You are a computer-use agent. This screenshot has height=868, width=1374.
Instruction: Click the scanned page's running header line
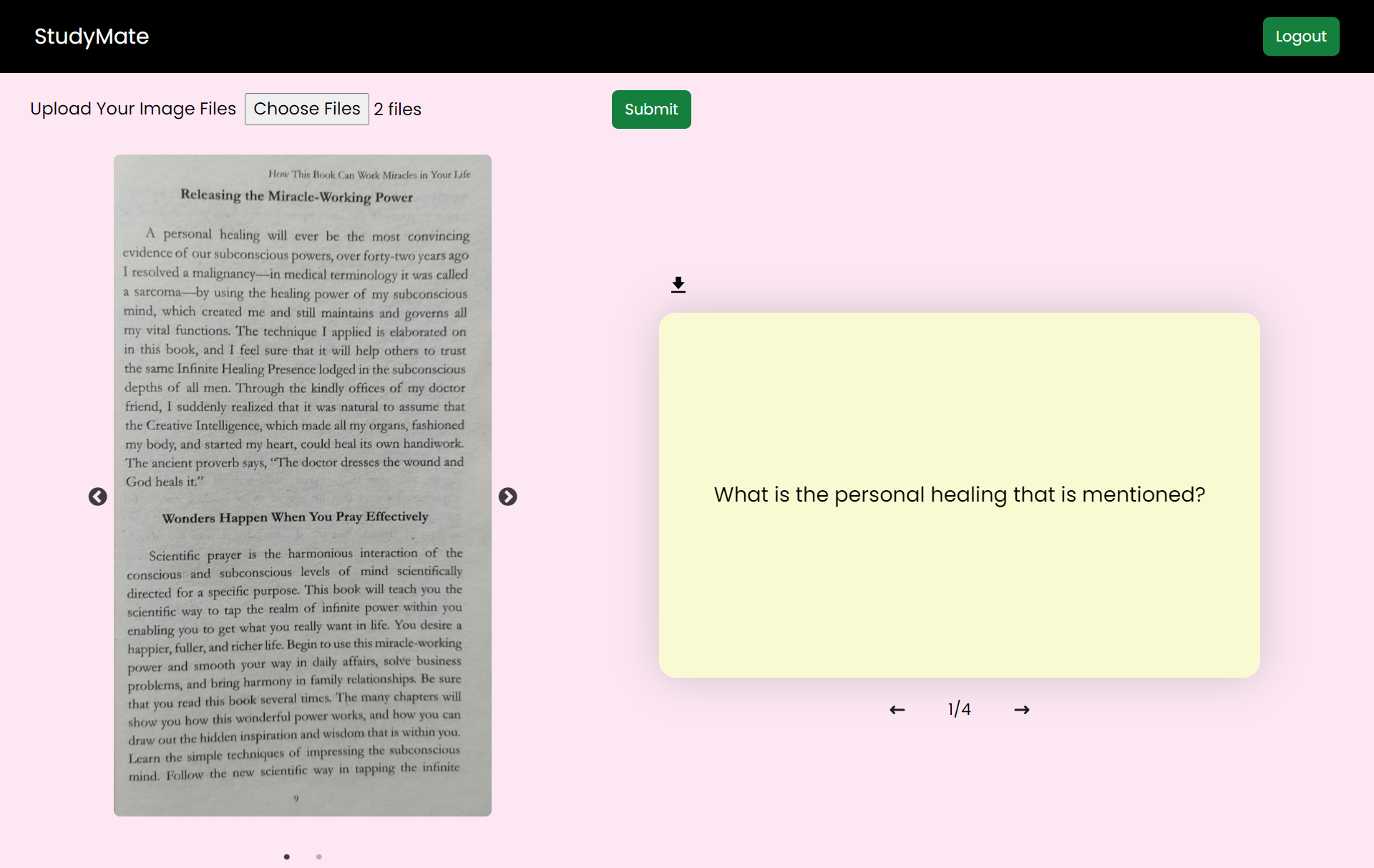(x=369, y=175)
